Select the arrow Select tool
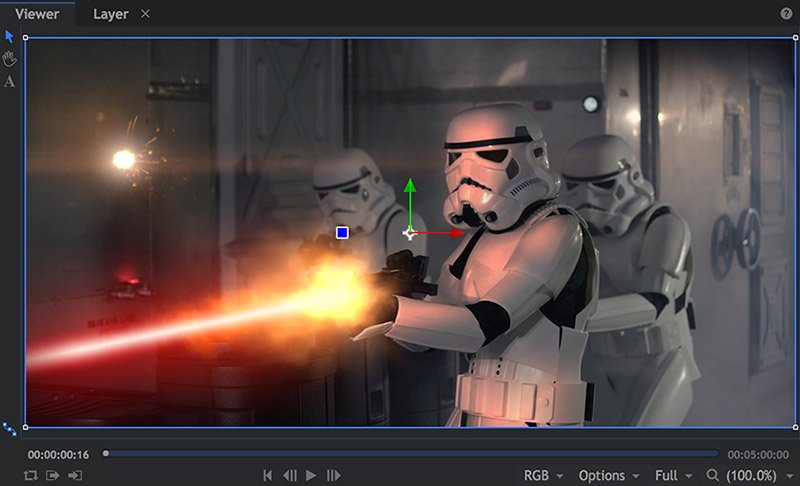Screen dimensions: 800x486 (x=9, y=36)
